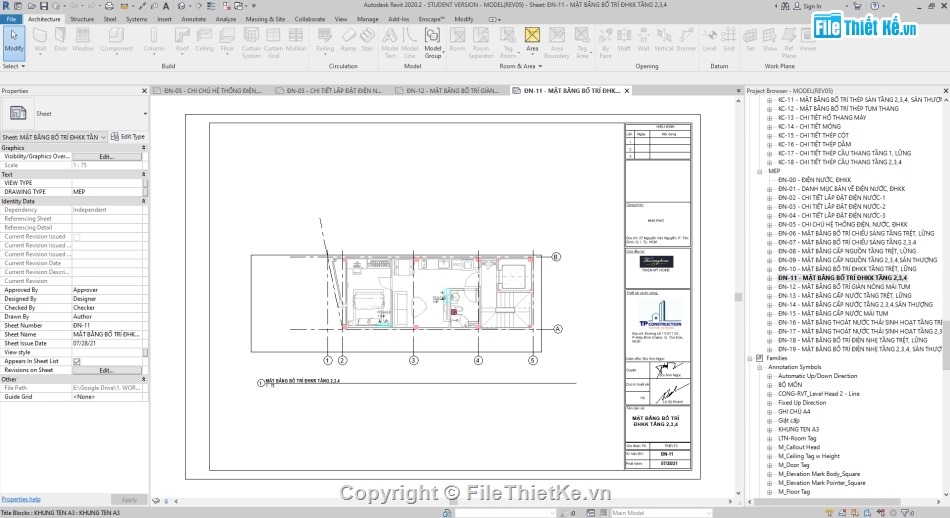The height and width of the screenshot is (518, 950).
Task: Click Visibility/Graphics Overrides Edit button
Action: coord(107,156)
